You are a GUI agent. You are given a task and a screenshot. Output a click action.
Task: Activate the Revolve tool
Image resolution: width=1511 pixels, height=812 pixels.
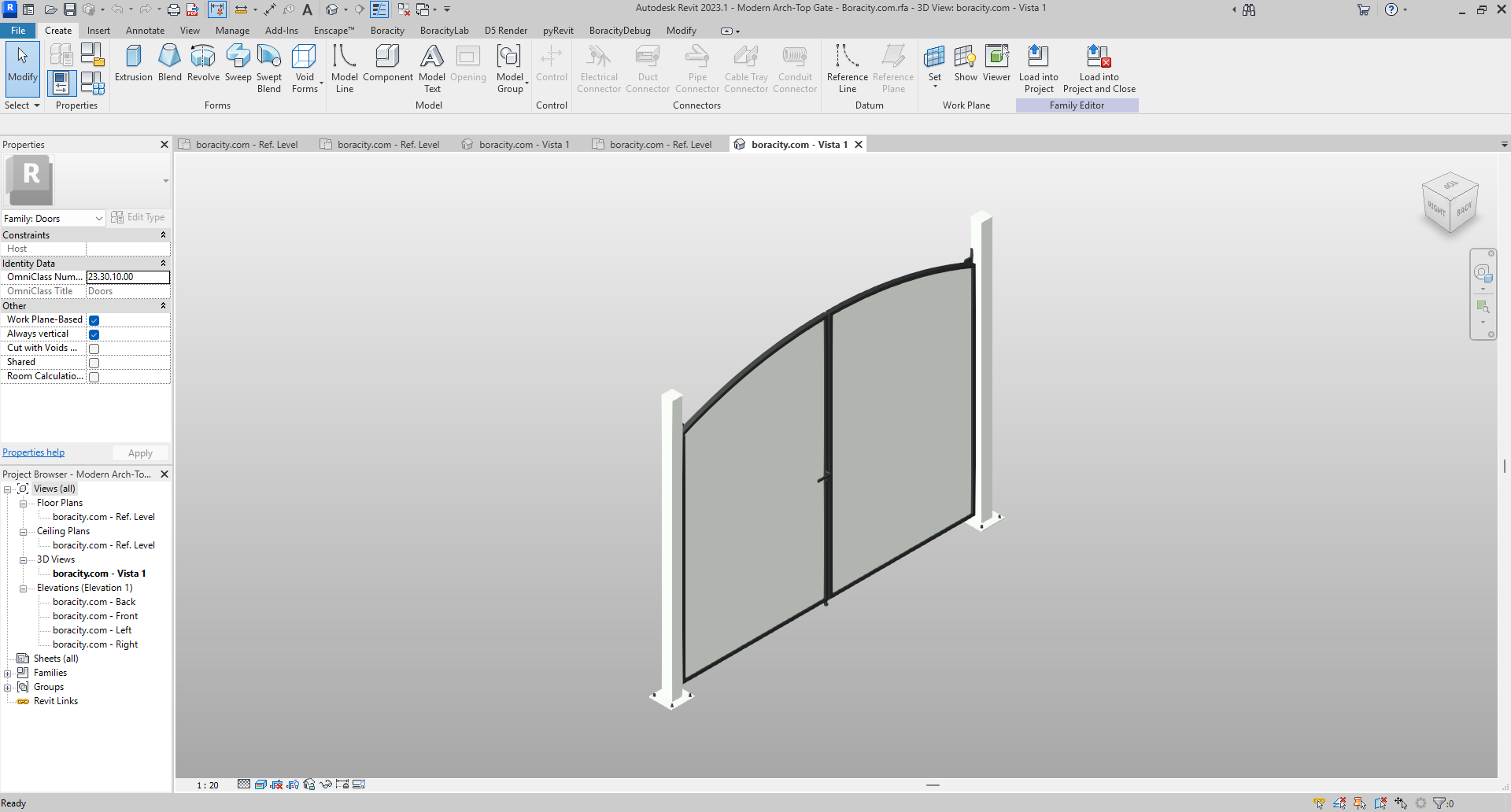tap(203, 63)
